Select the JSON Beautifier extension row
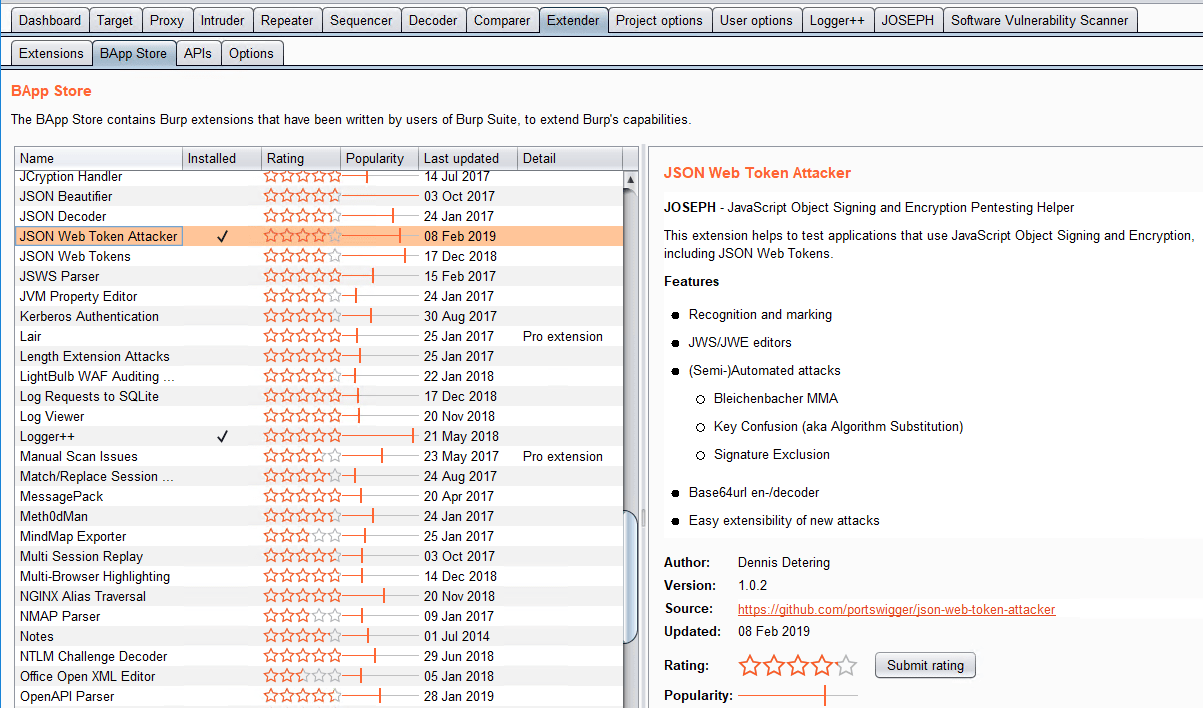The image size is (1203, 708). pyautogui.click(x=319, y=196)
